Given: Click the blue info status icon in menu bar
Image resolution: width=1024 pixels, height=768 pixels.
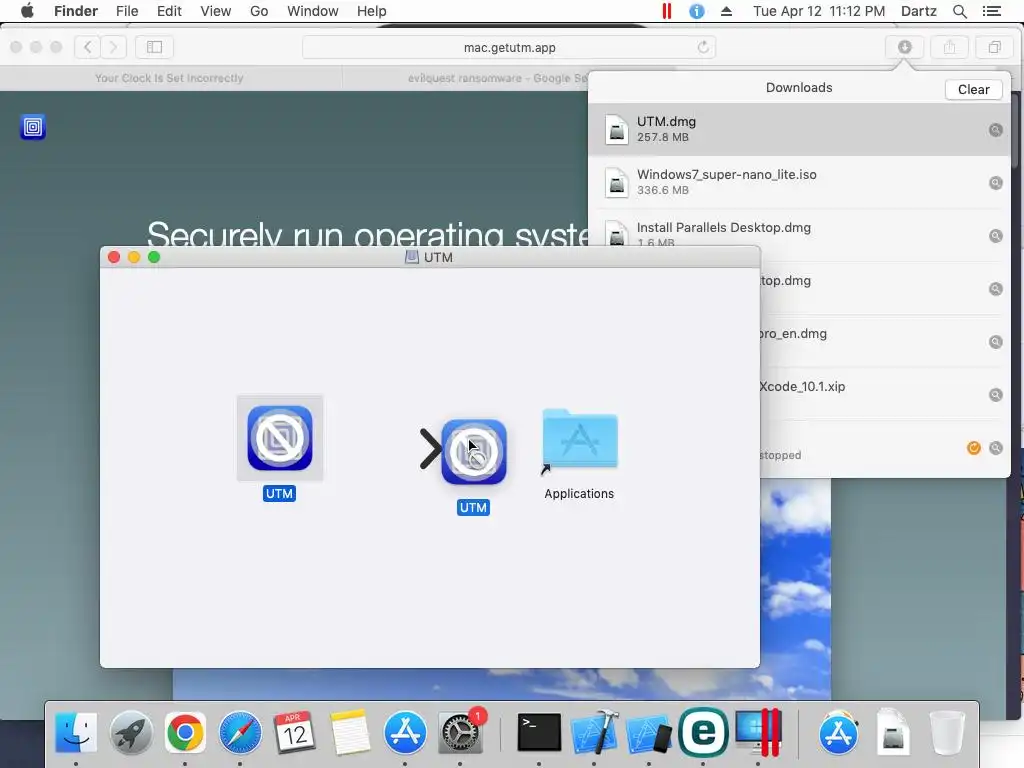Looking at the screenshot, I should [697, 11].
